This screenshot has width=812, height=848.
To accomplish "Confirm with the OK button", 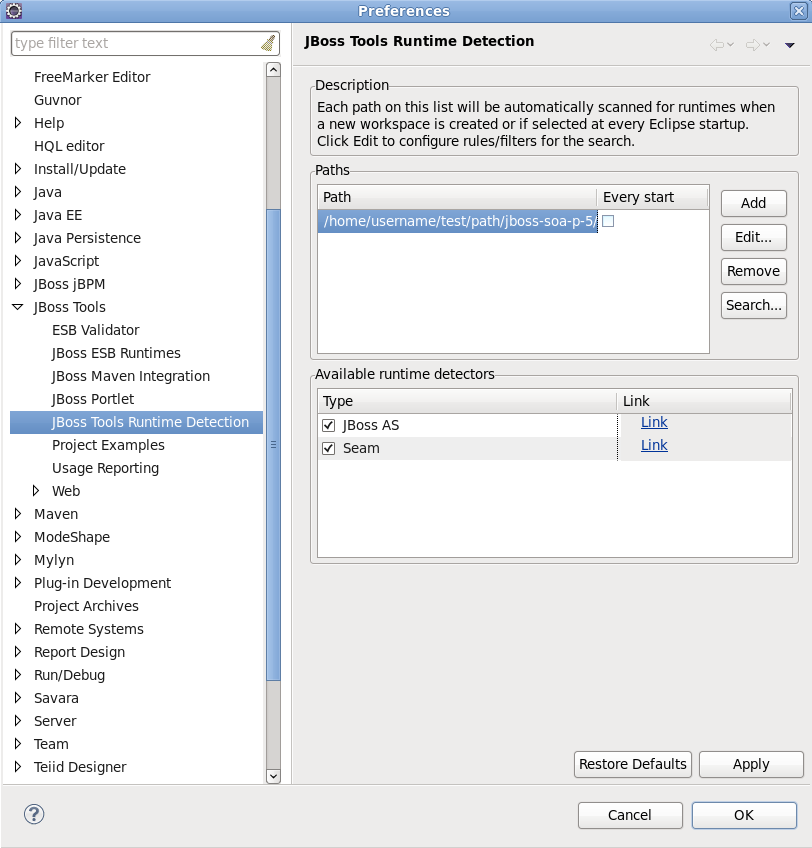I will 744,815.
